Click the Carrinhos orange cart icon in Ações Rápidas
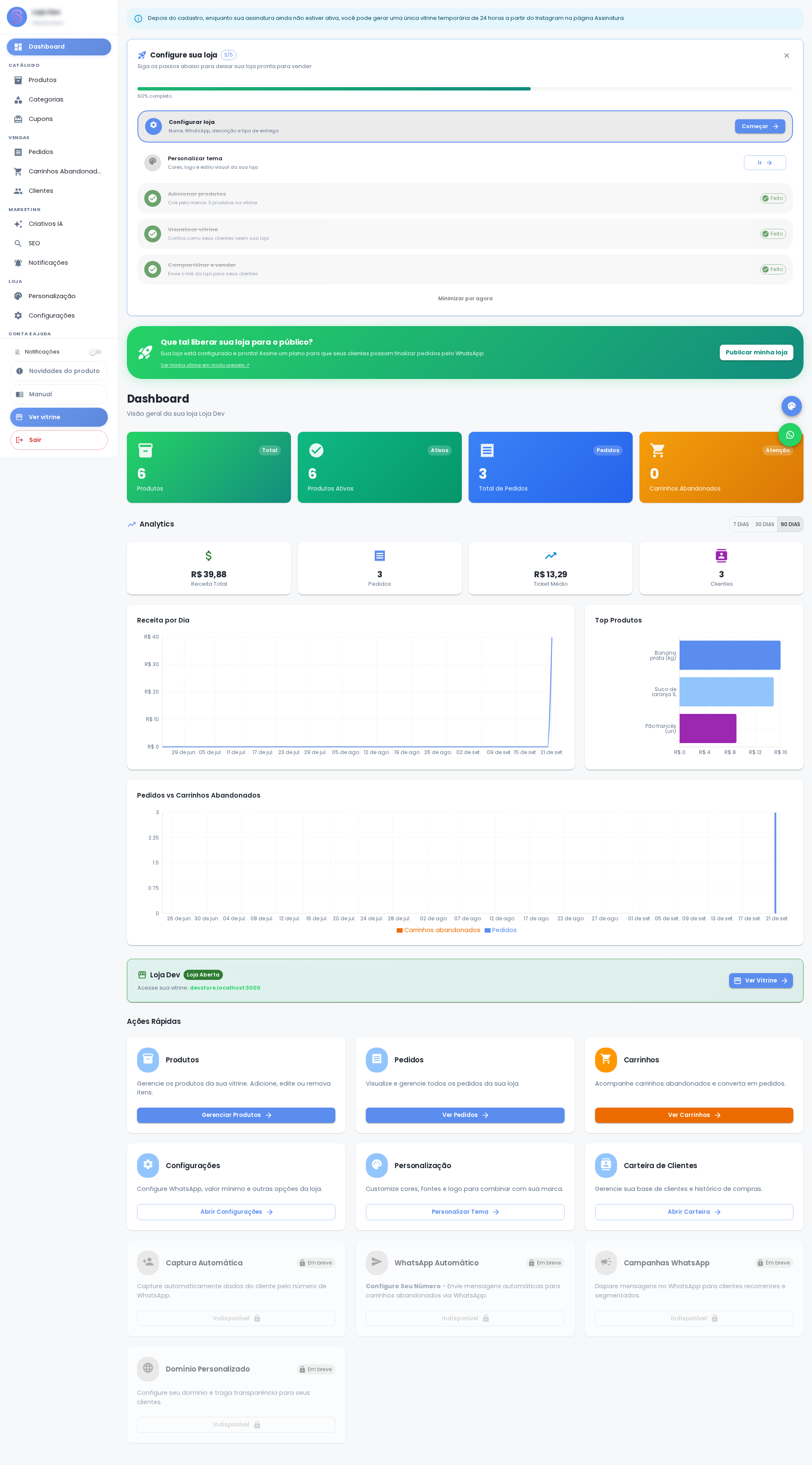 coord(606,1059)
